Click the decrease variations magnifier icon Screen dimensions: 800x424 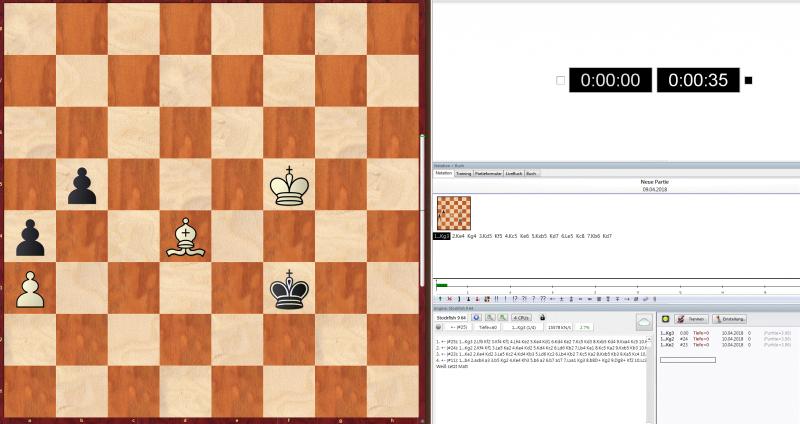tap(490, 318)
